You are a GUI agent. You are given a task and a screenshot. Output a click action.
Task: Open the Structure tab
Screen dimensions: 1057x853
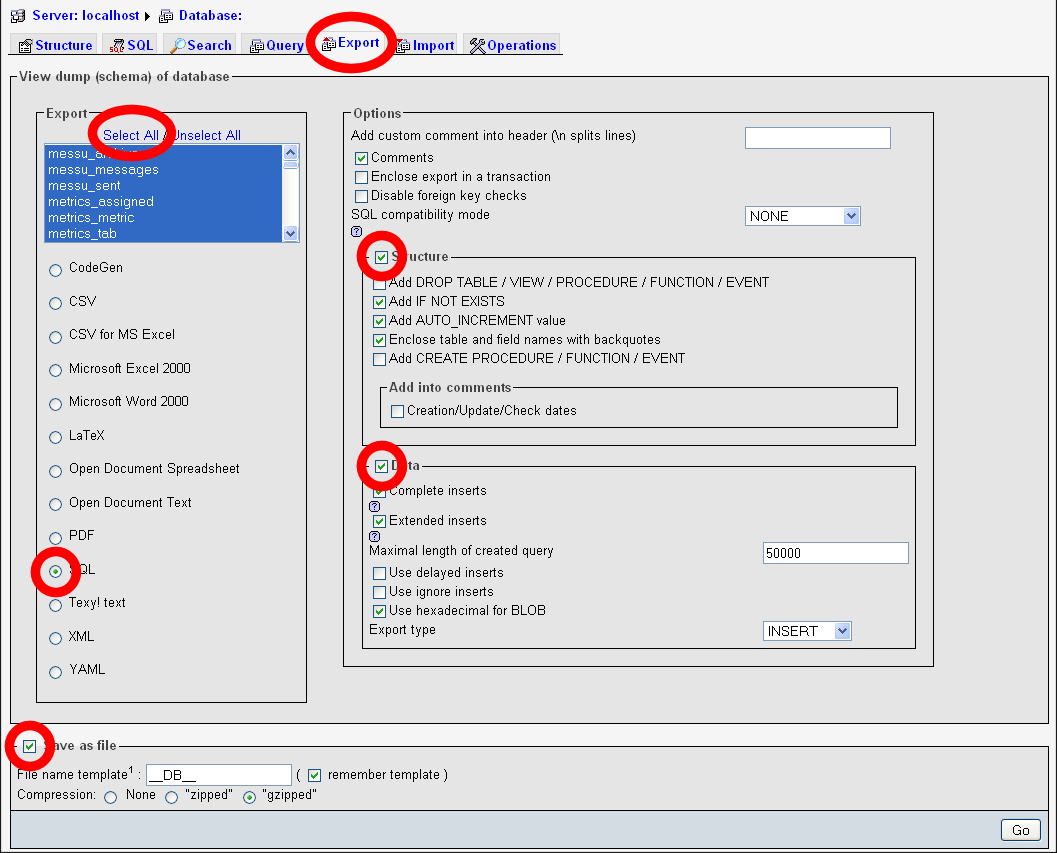coord(55,45)
